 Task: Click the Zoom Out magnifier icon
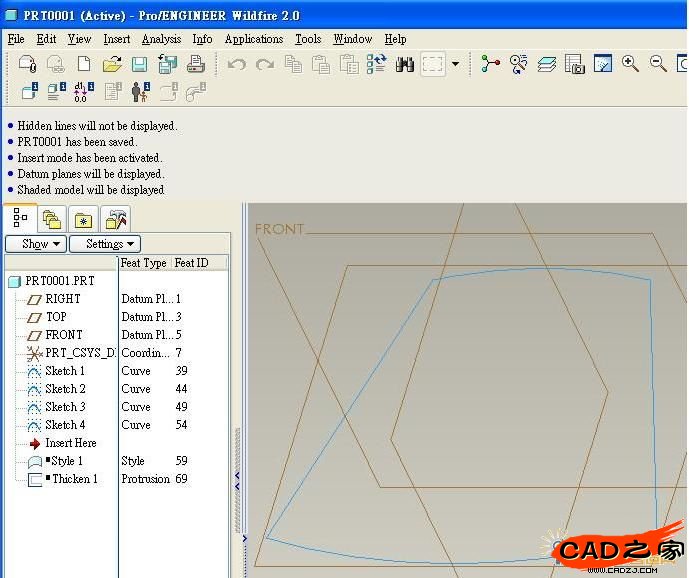[x=658, y=64]
